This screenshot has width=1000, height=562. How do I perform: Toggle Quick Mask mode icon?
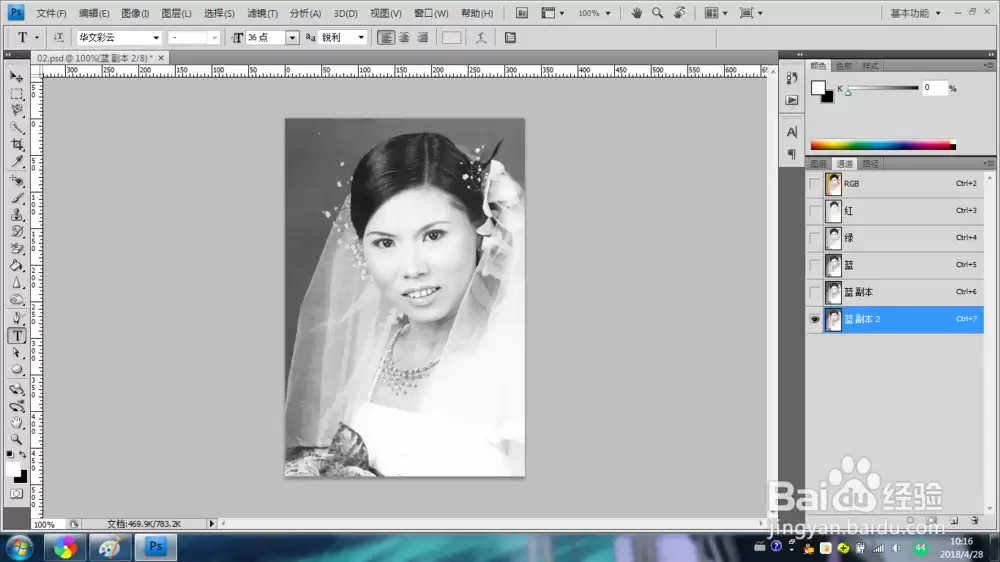(17, 494)
